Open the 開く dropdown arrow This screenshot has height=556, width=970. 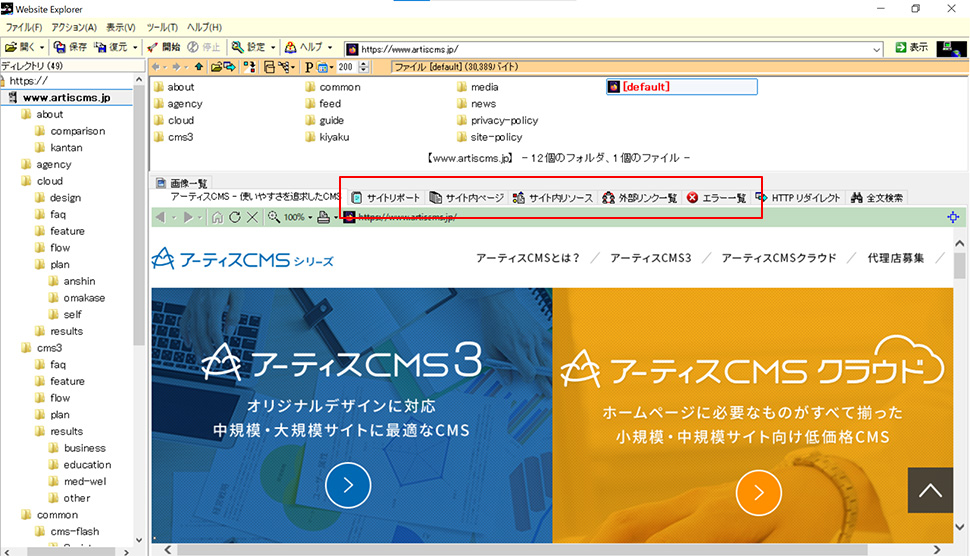[x=42, y=48]
